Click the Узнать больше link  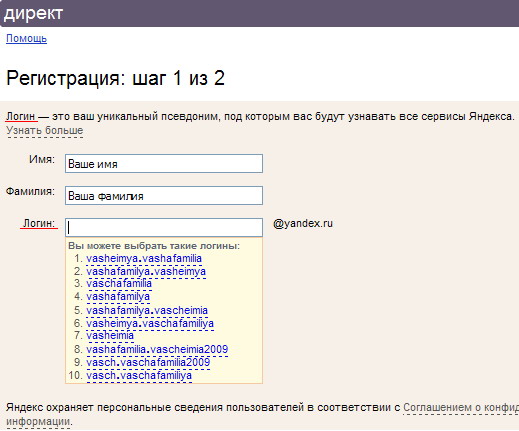pos(45,130)
